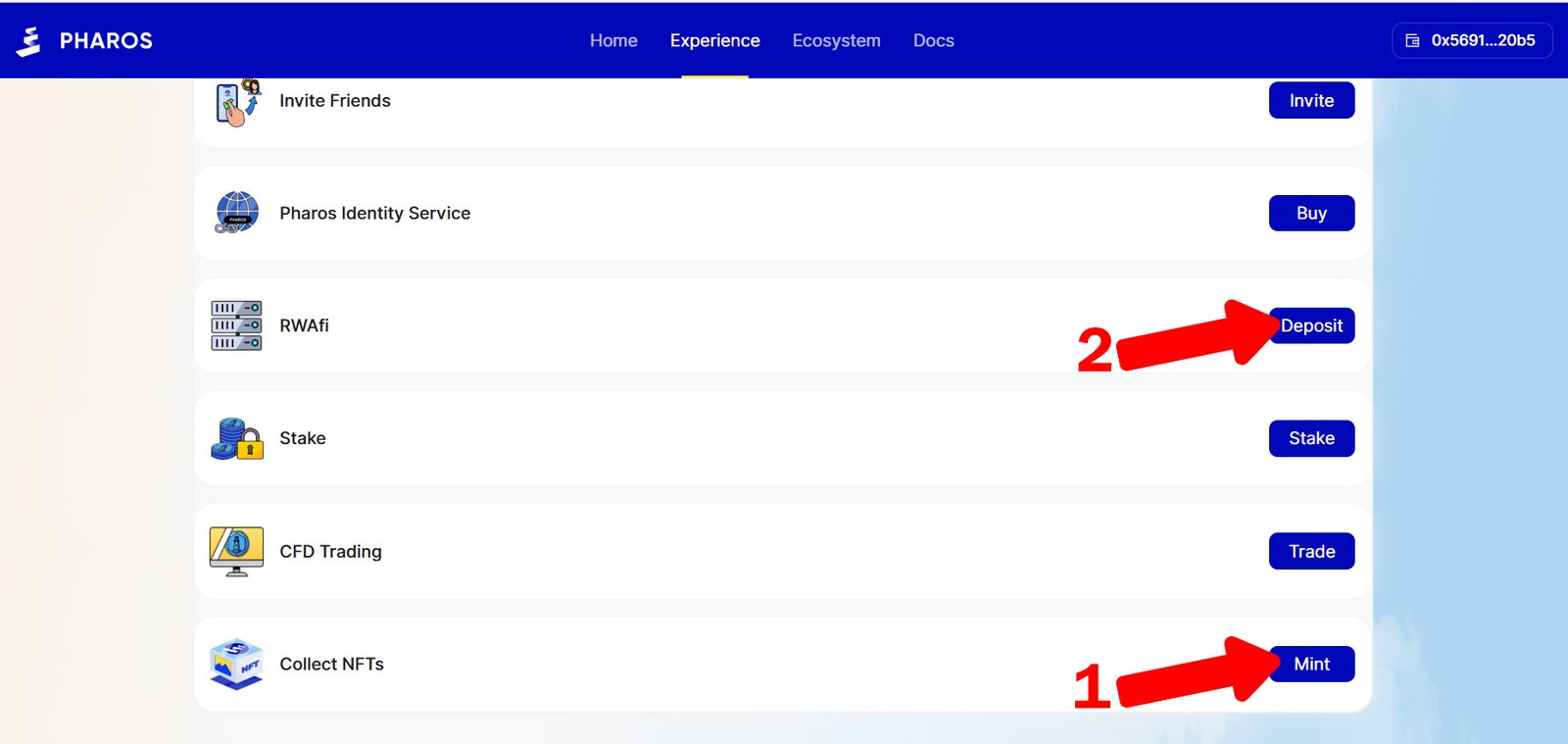1568x744 pixels.
Task: Click the Pharos logo icon
Action: [x=29, y=41]
